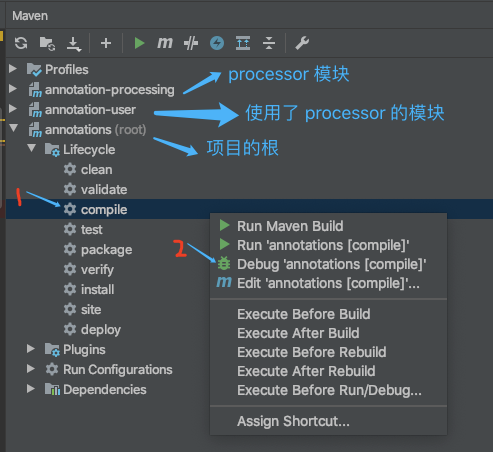The height and width of the screenshot is (452, 493).
Task: Run Maven build with green play icon
Action: [x=139, y=43]
